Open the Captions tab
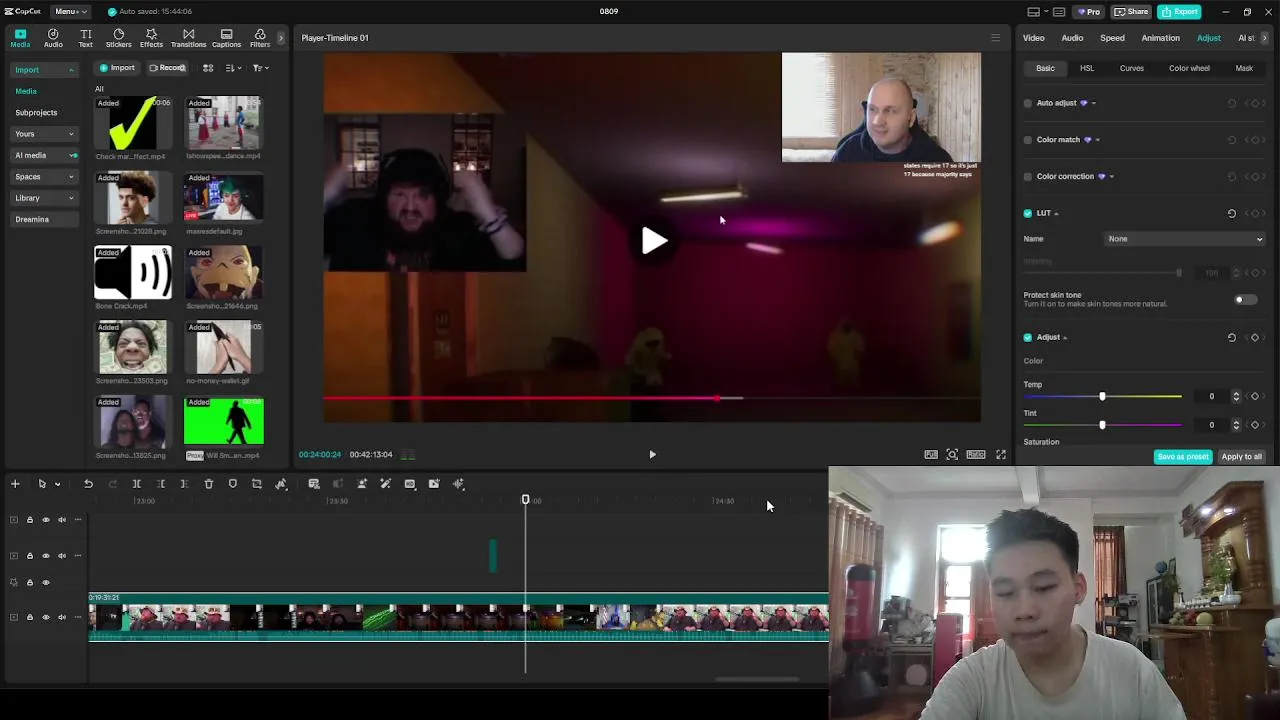 226,38
